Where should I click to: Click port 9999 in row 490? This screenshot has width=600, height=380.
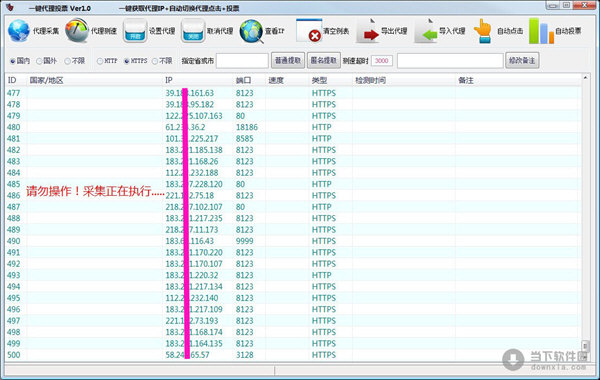245,241
